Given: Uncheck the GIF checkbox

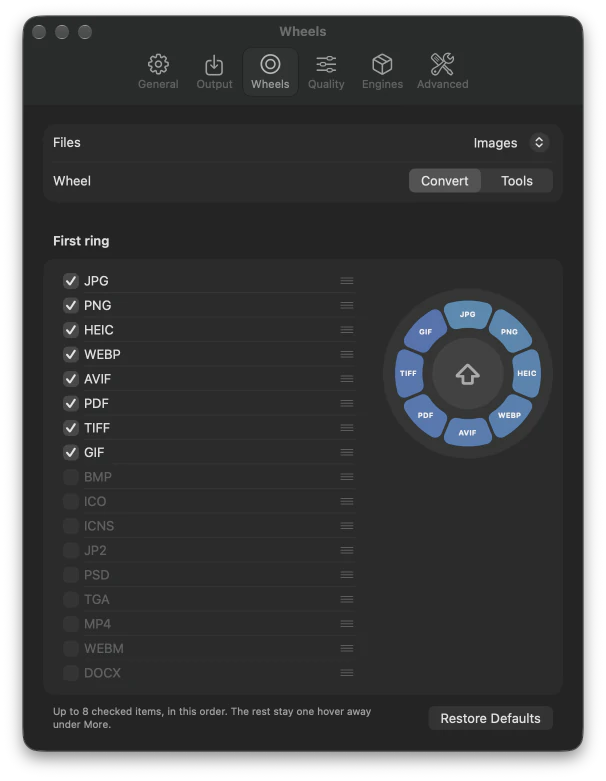Looking at the screenshot, I should point(71,452).
